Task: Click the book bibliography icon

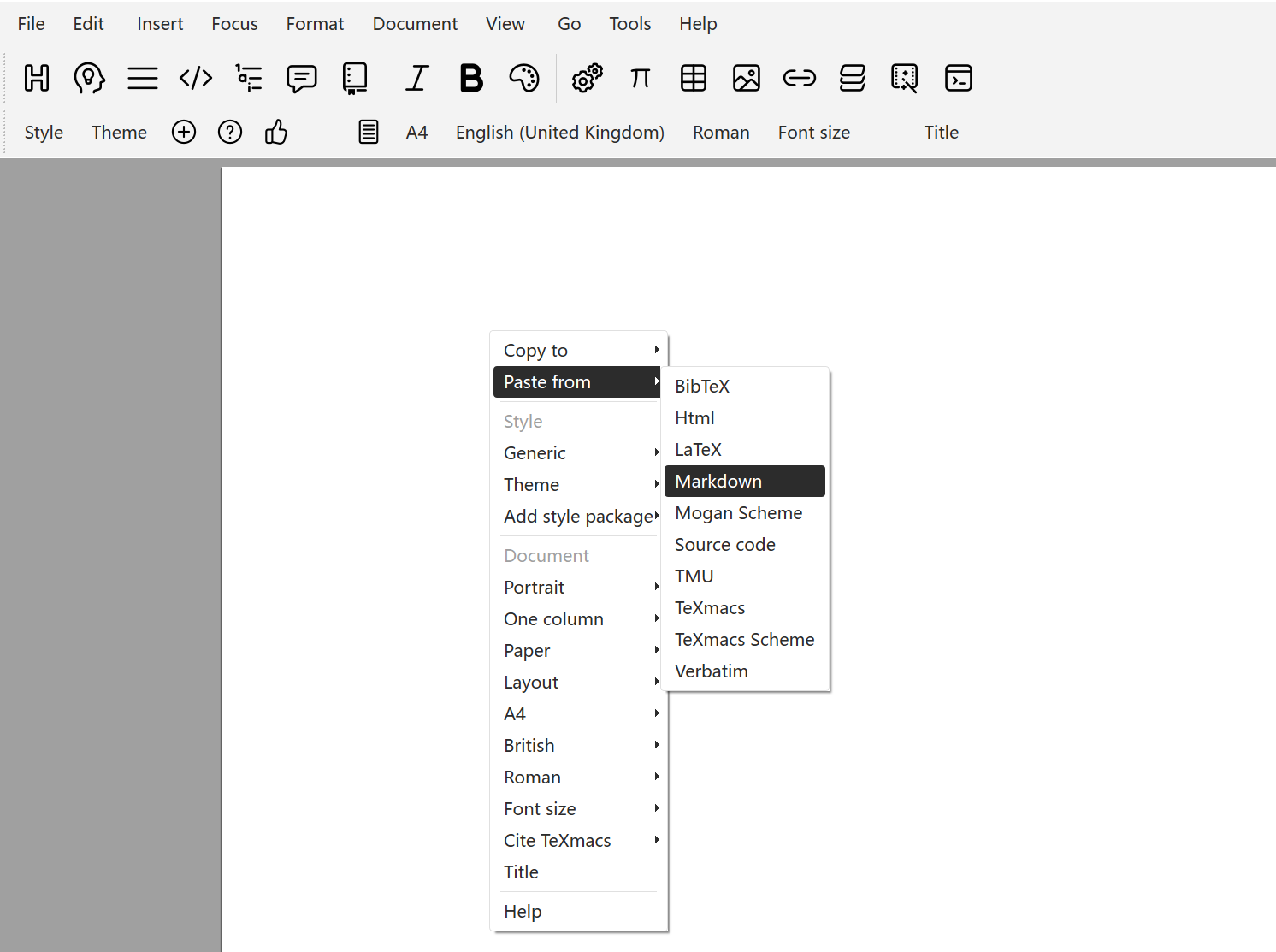Action: (355, 78)
